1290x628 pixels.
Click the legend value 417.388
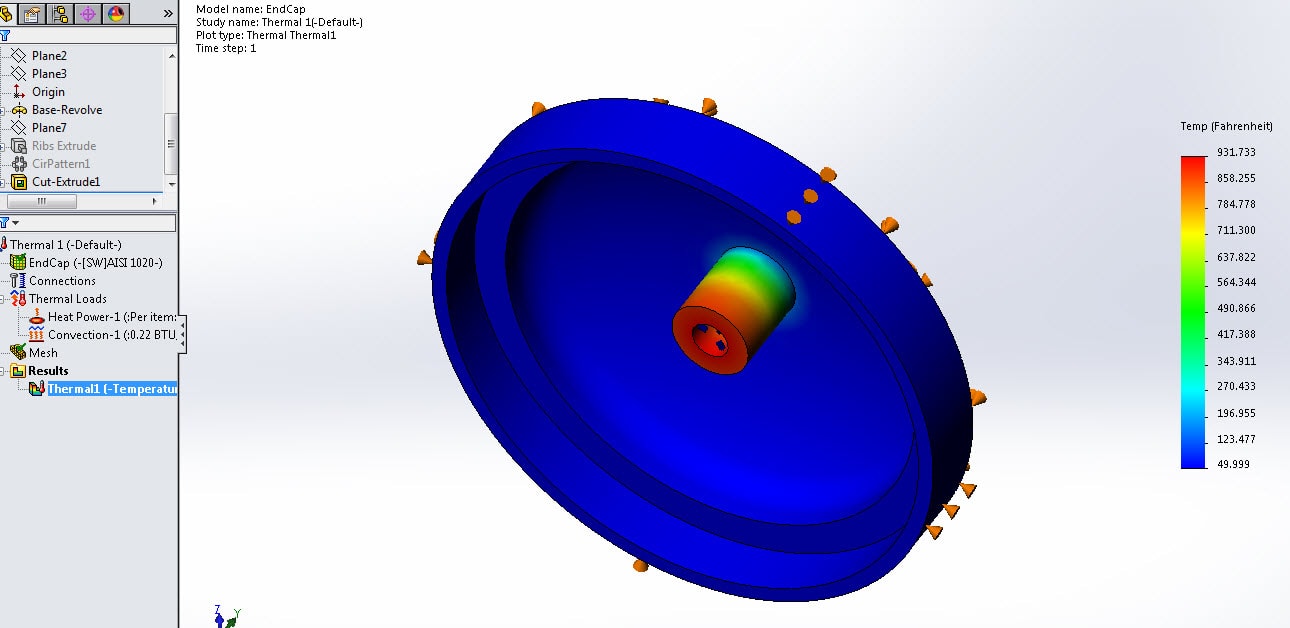tap(1236, 334)
